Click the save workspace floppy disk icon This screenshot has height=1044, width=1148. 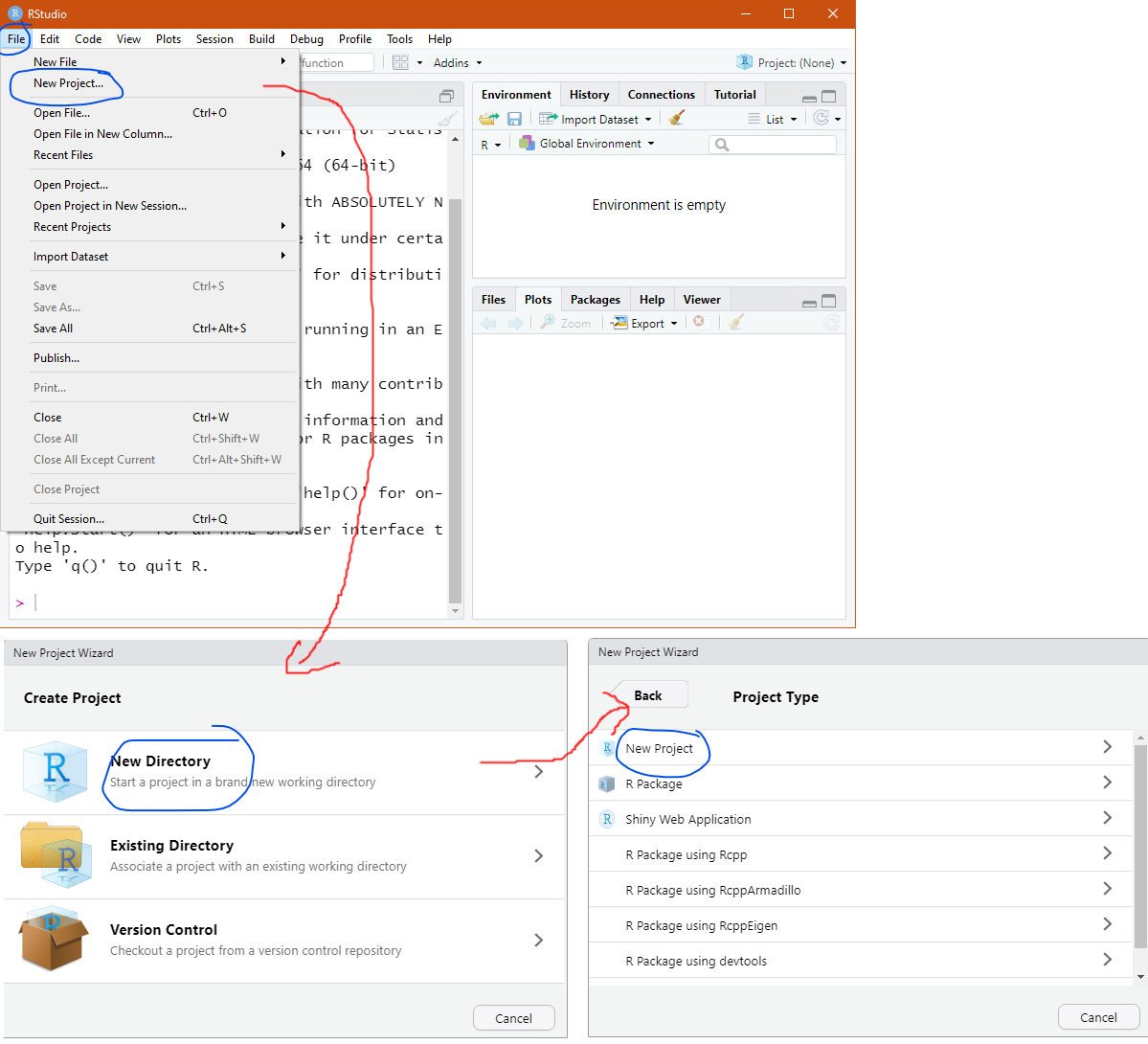514,119
